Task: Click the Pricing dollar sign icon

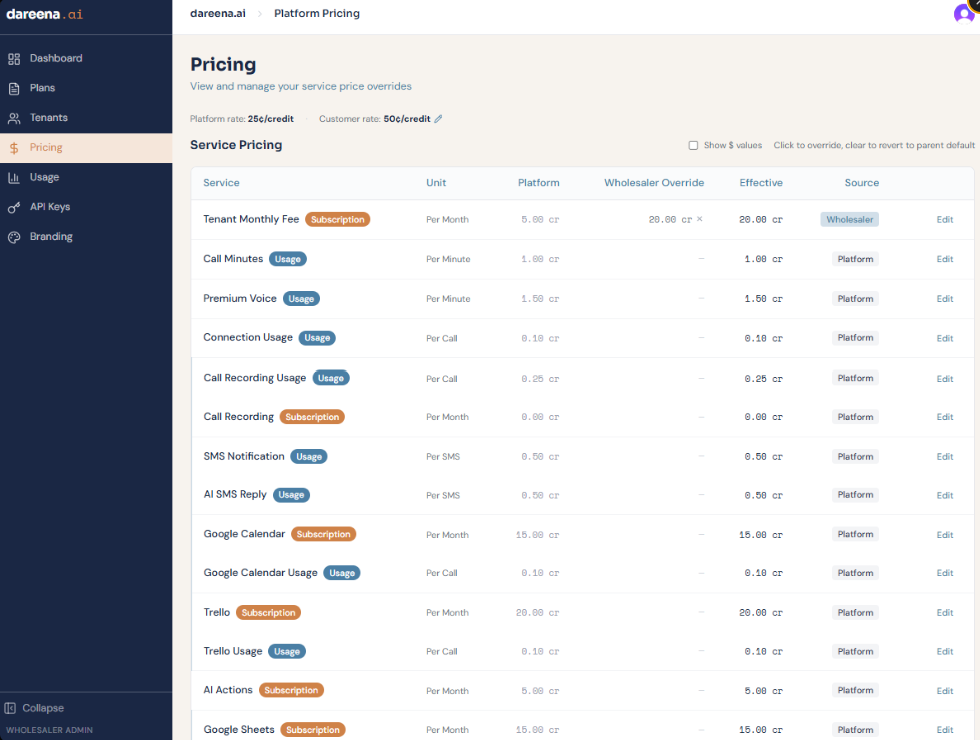Action: [15, 147]
